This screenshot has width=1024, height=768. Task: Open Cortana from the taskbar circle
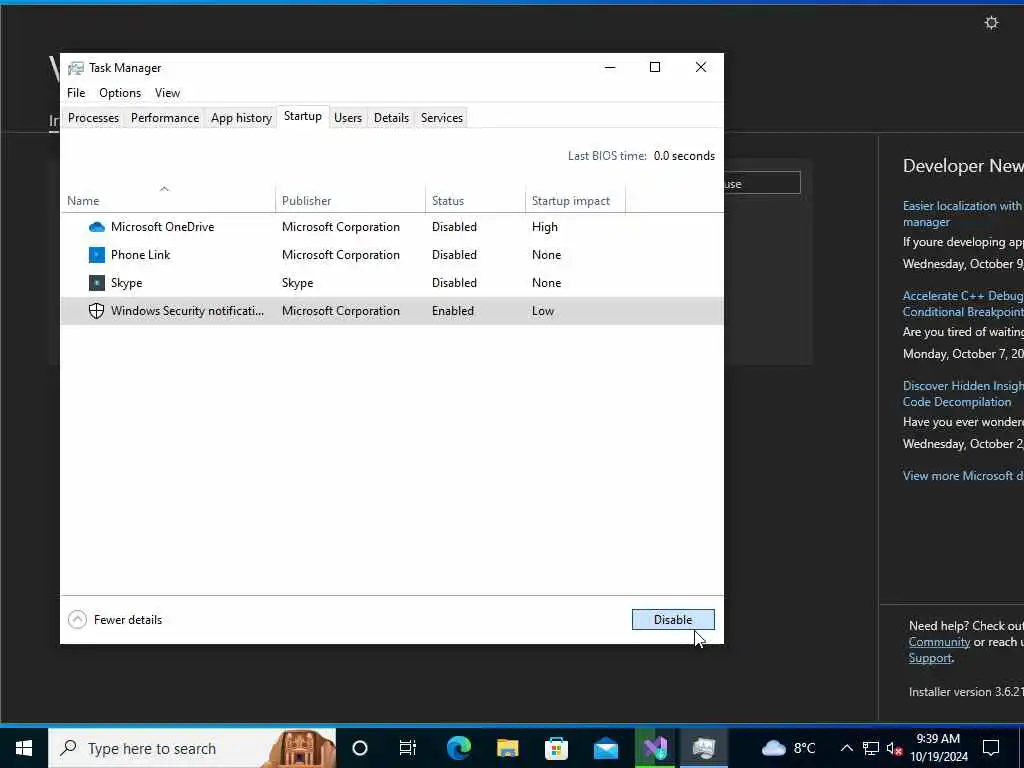360,748
